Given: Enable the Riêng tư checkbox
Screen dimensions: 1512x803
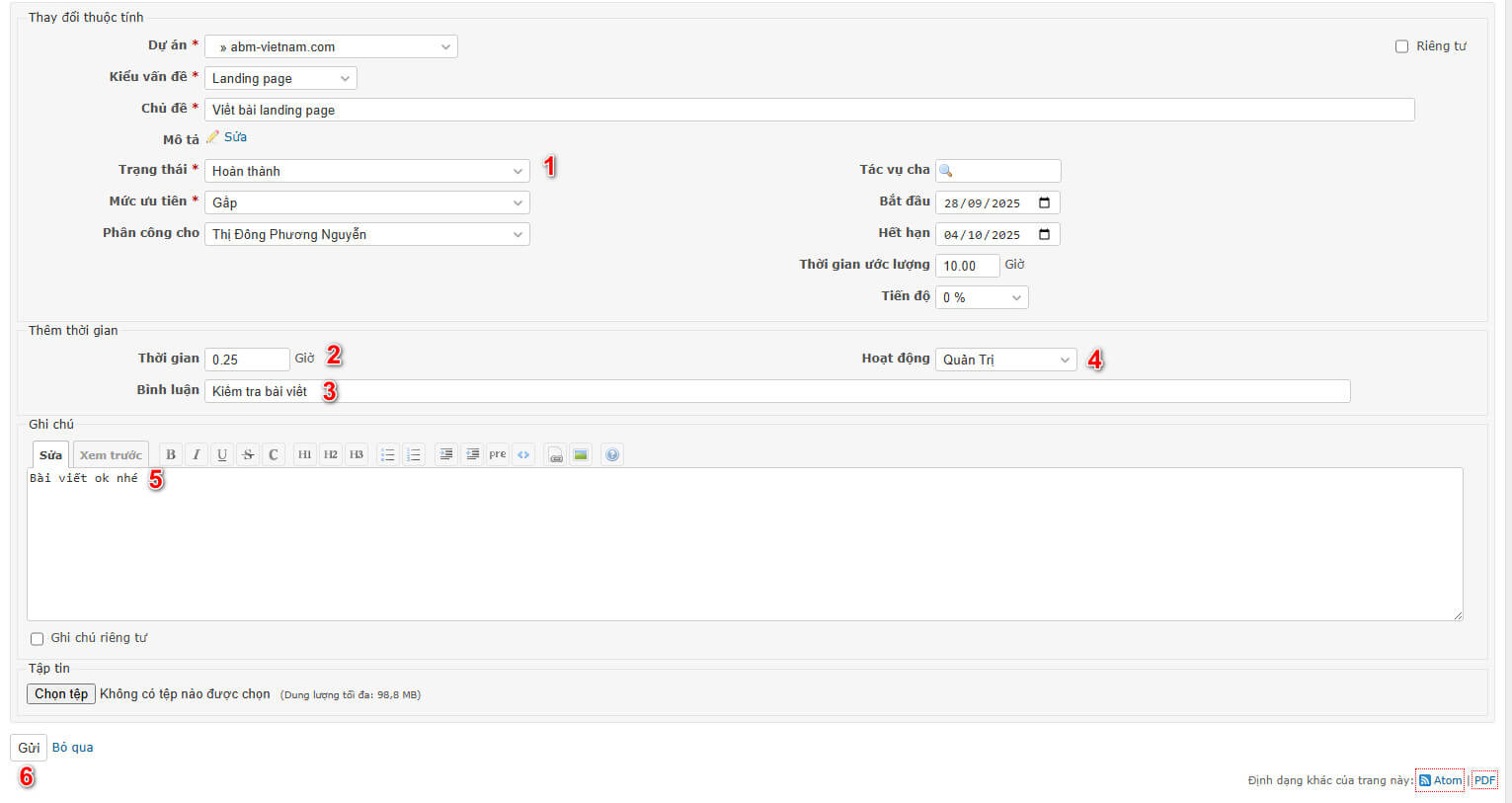Looking at the screenshot, I should click(x=1401, y=46).
